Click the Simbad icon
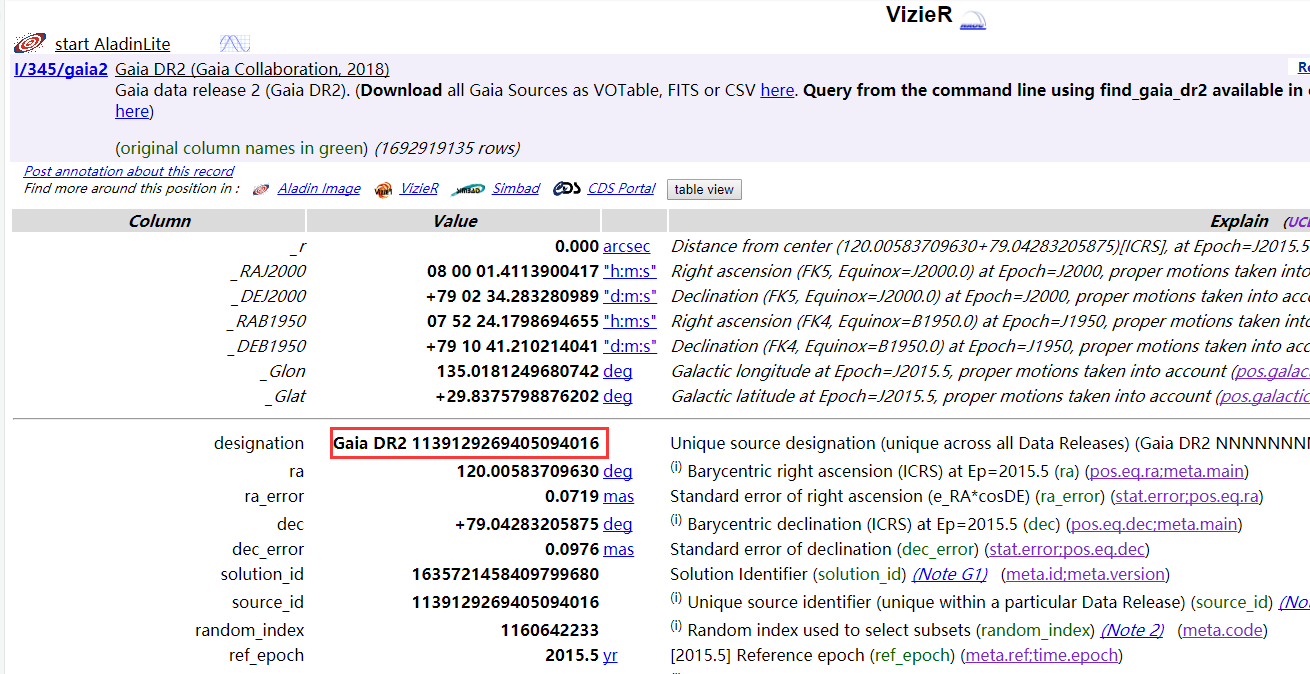This screenshot has height=674, width=1310. click(x=468, y=189)
